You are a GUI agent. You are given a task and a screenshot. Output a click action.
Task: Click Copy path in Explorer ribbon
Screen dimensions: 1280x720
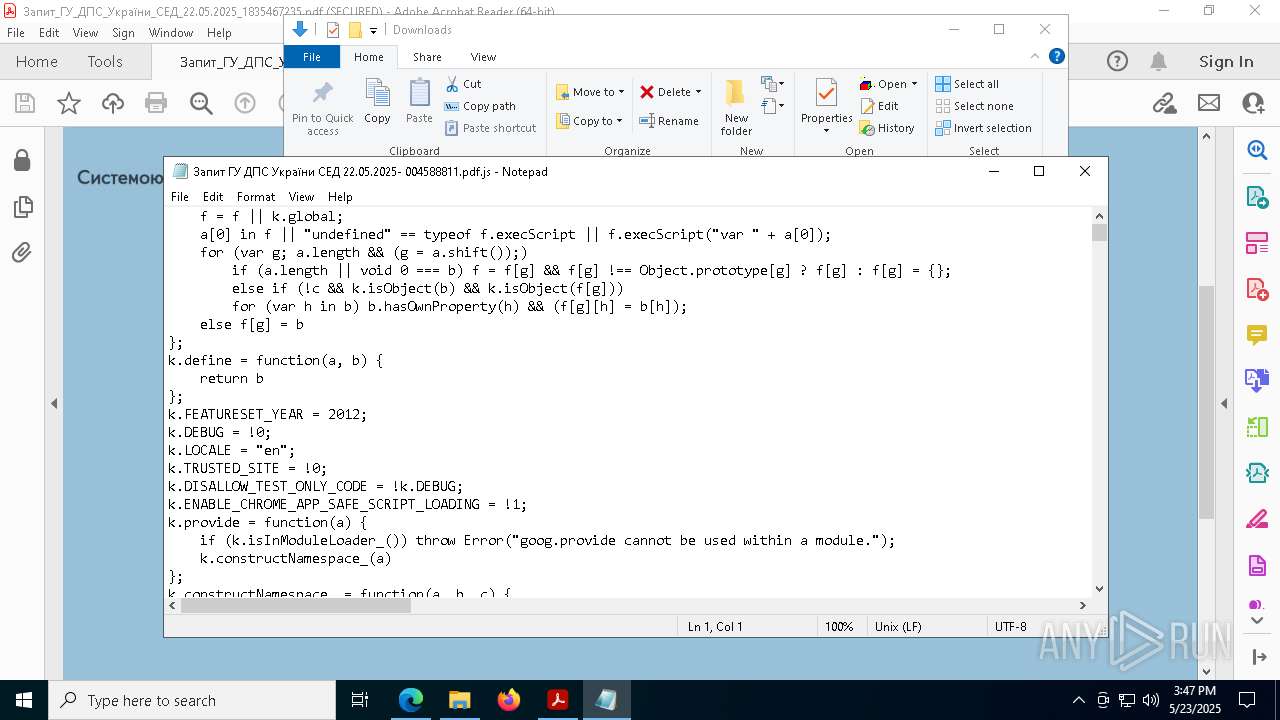click(x=480, y=106)
